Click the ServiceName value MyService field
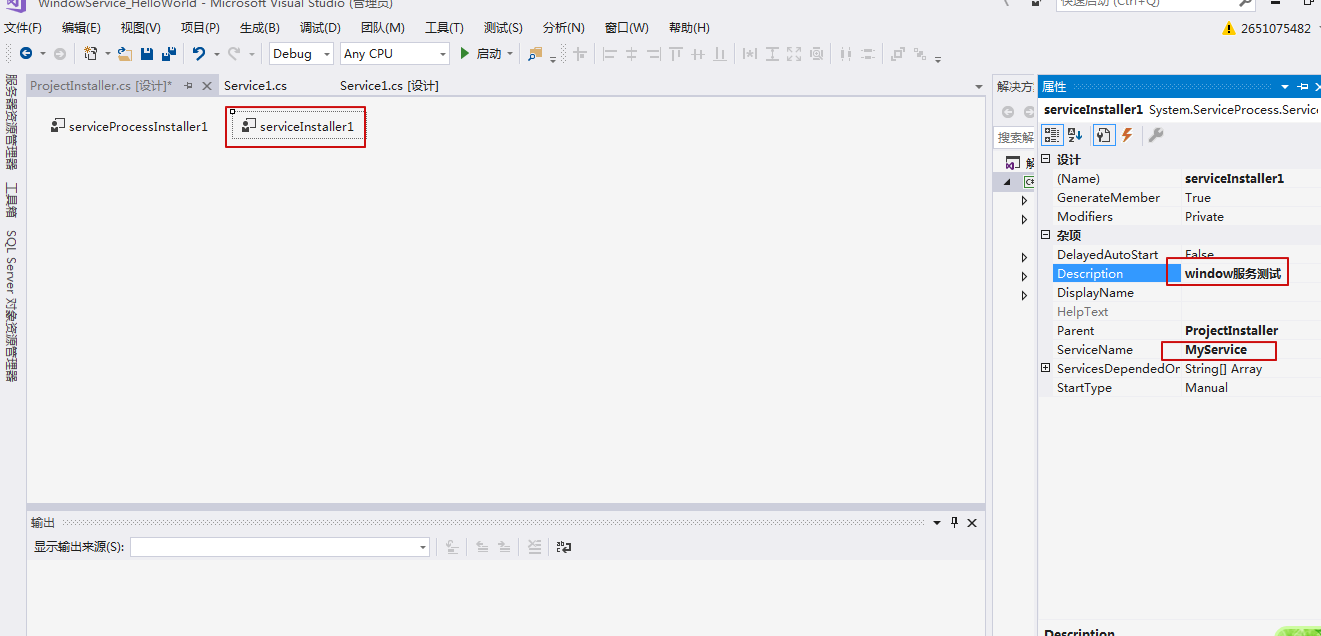Screen dimensions: 1321x636 point(1218,350)
